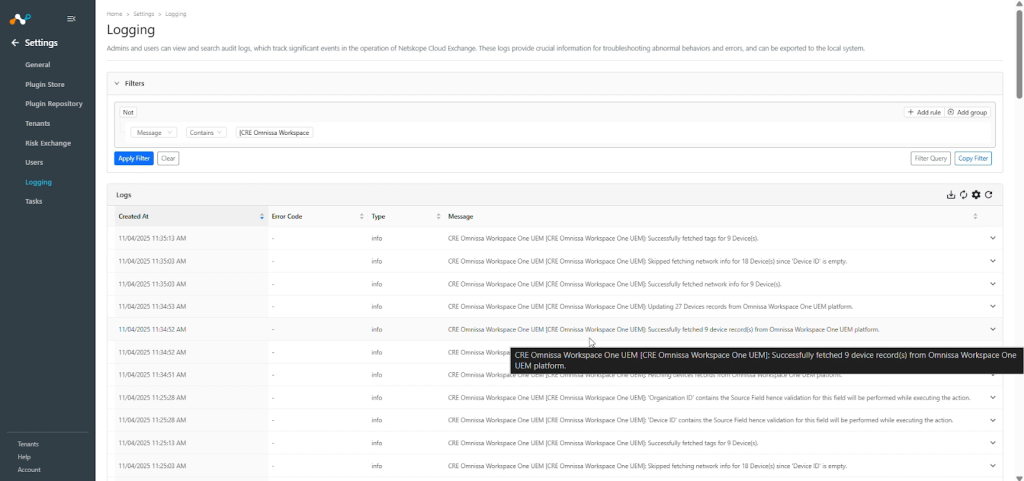Expand the 'Device ID' contains Source Field row
Viewport: 1024px width, 481px height.
(x=993, y=420)
